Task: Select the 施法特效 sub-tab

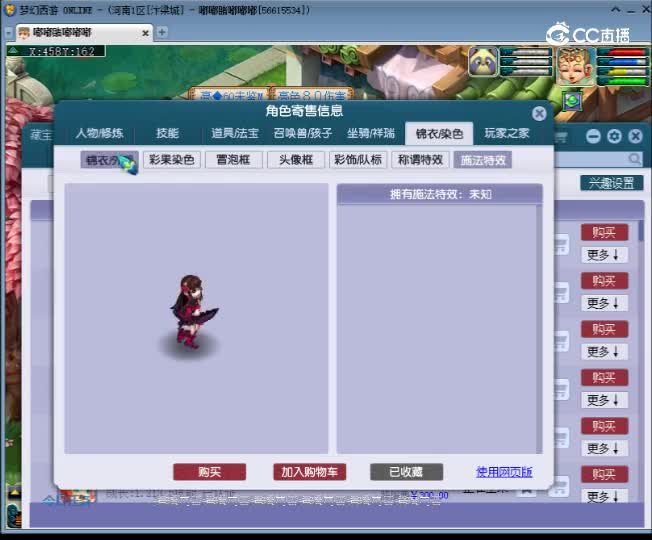Action: 483,160
